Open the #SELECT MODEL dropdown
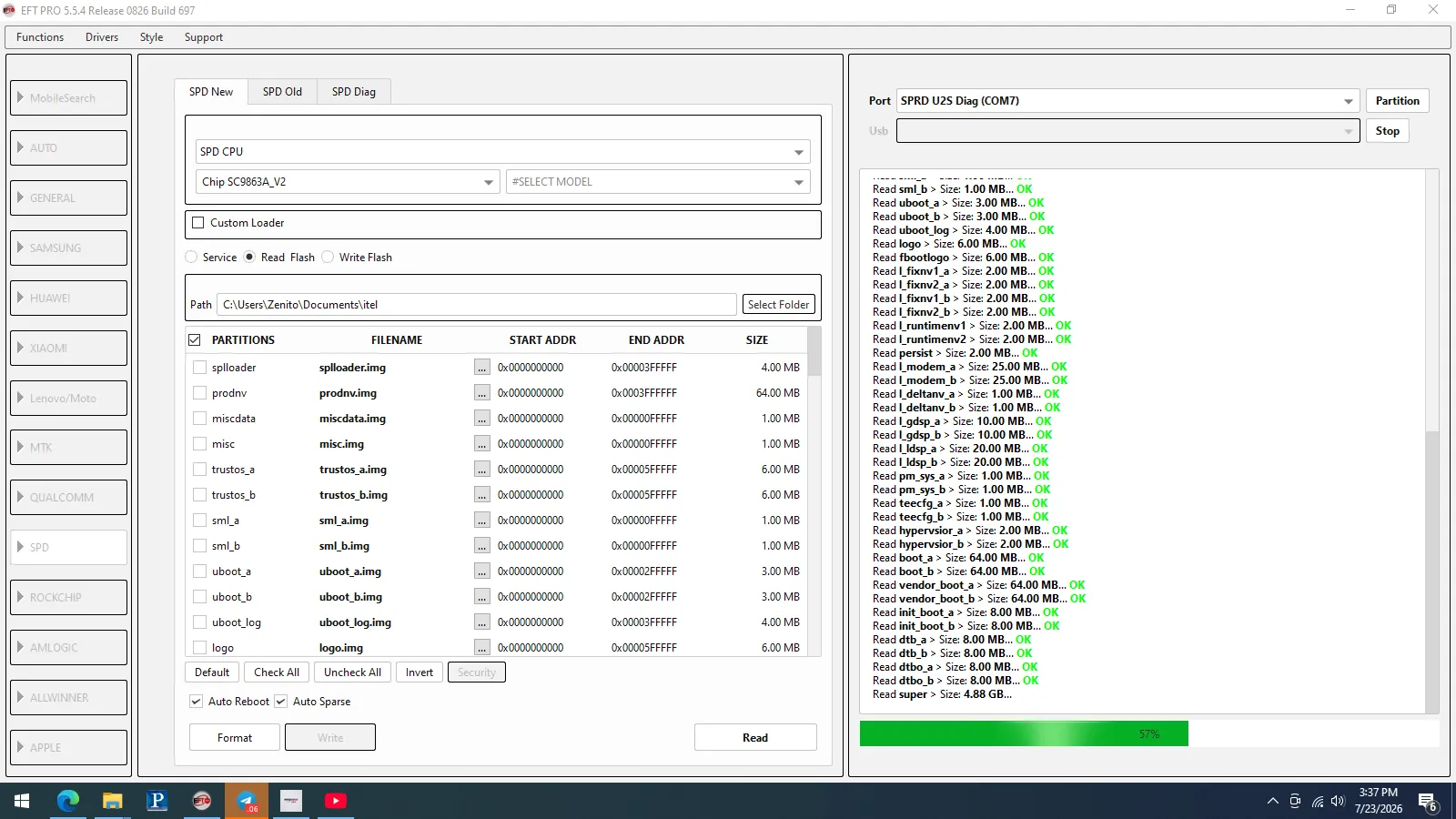 (658, 182)
